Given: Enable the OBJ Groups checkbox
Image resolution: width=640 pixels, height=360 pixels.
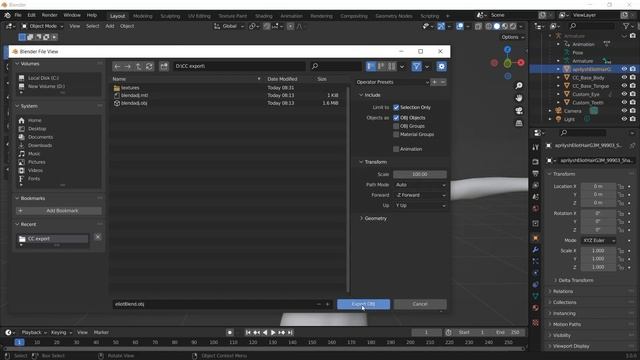Looking at the screenshot, I should pyautogui.click(x=396, y=126).
